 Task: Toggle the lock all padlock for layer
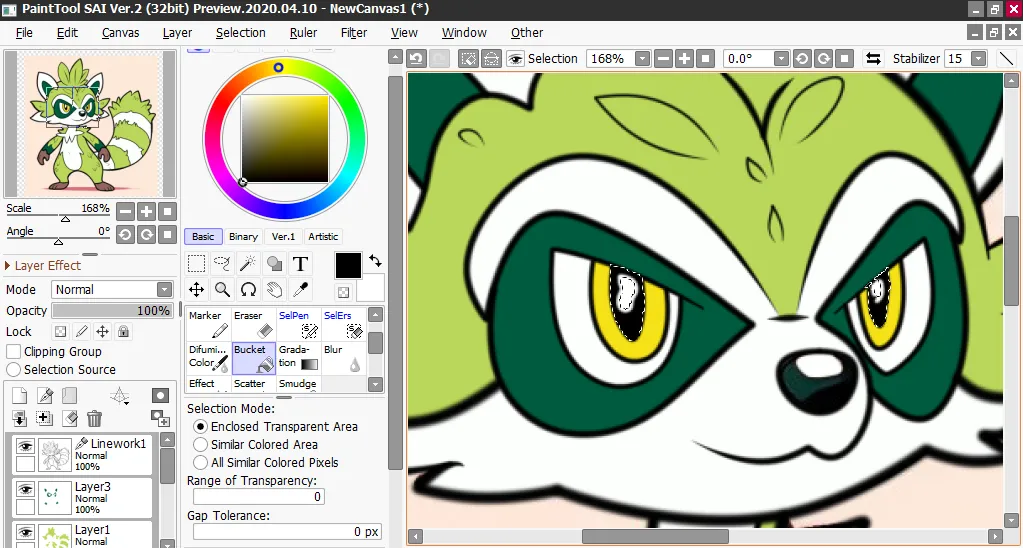[123, 332]
